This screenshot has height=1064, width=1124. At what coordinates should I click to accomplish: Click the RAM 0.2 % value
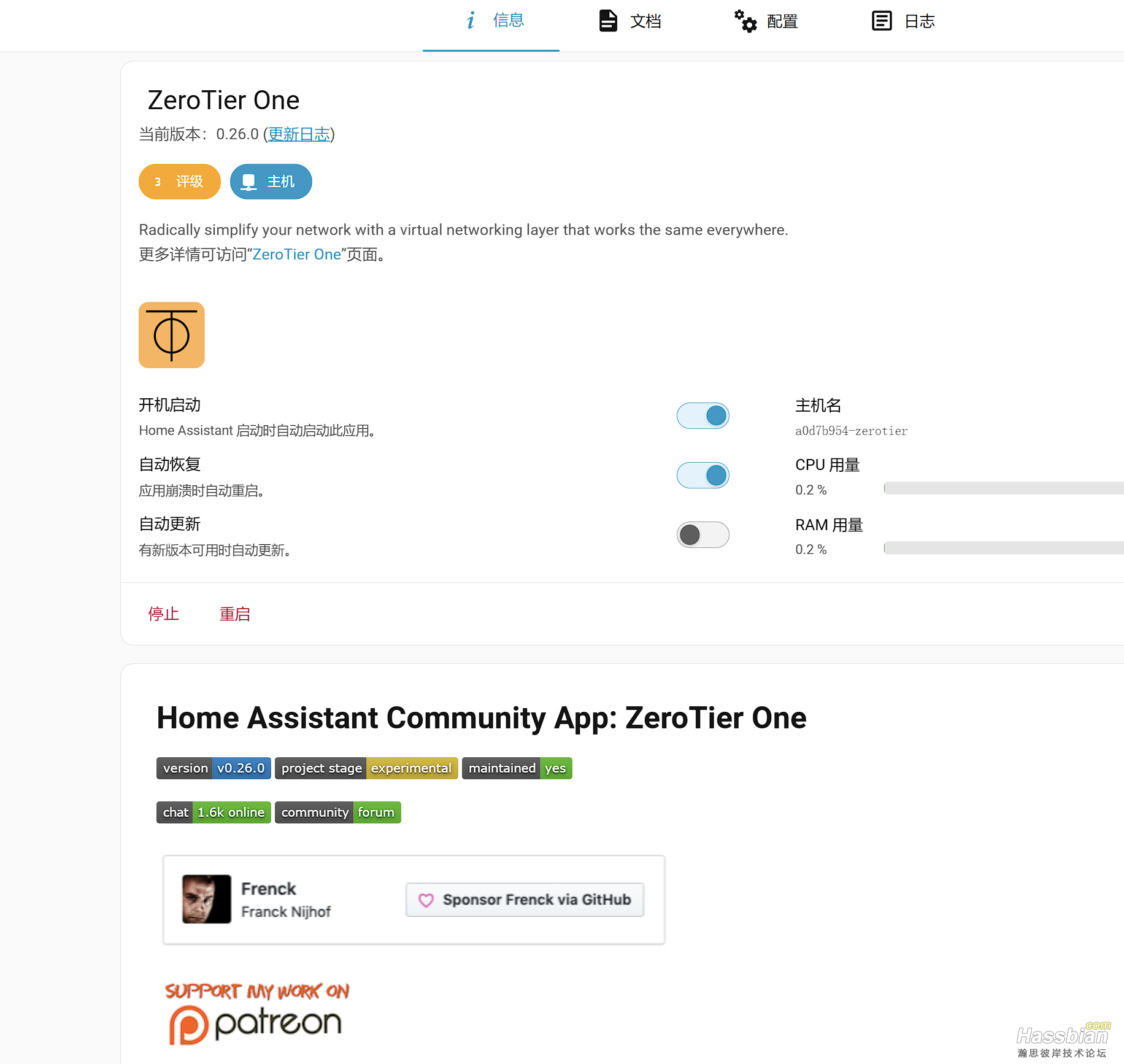tap(811, 550)
